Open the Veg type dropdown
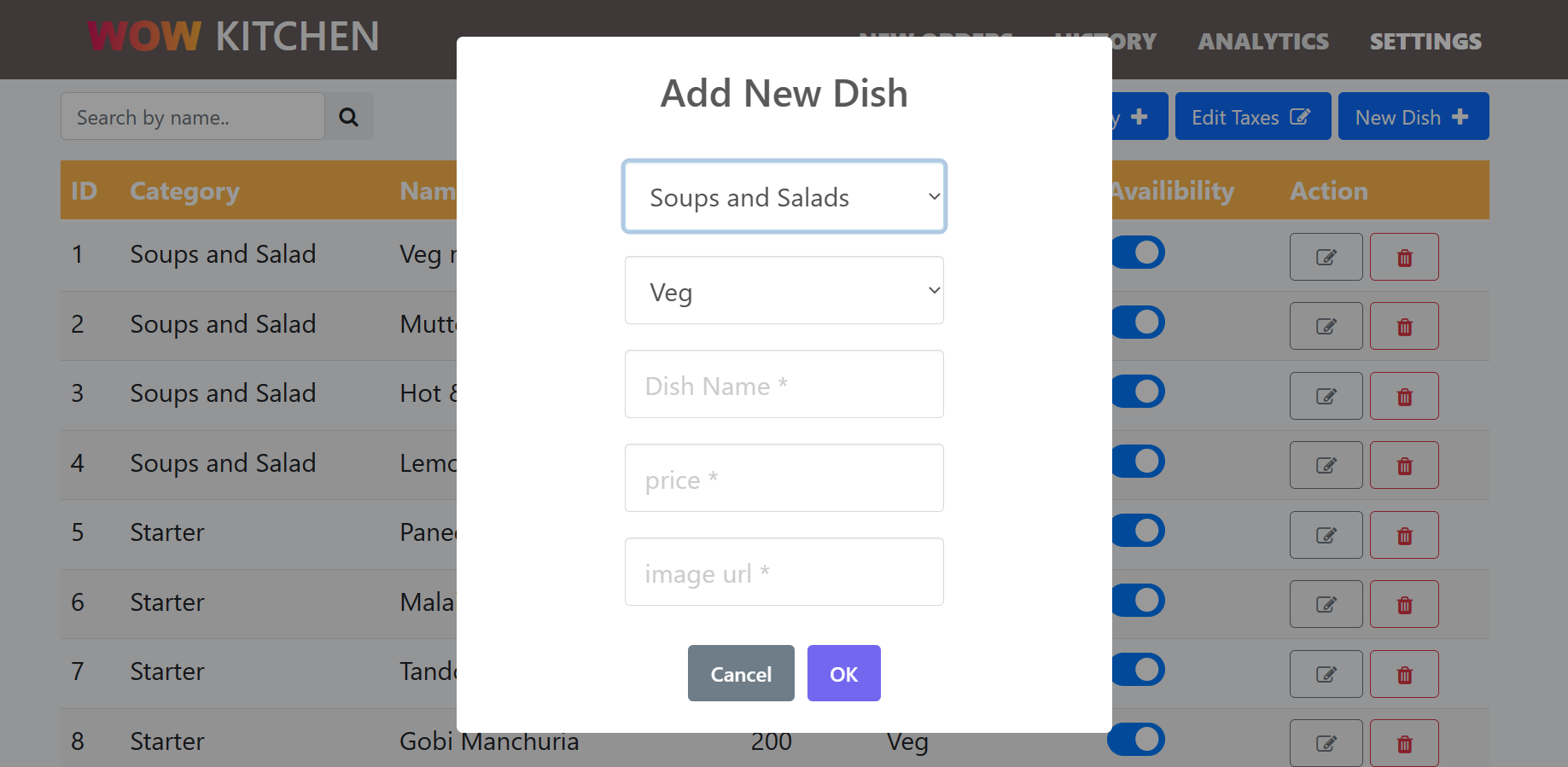Image resolution: width=1568 pixels, height=767 pixels. tap(784, 290)
